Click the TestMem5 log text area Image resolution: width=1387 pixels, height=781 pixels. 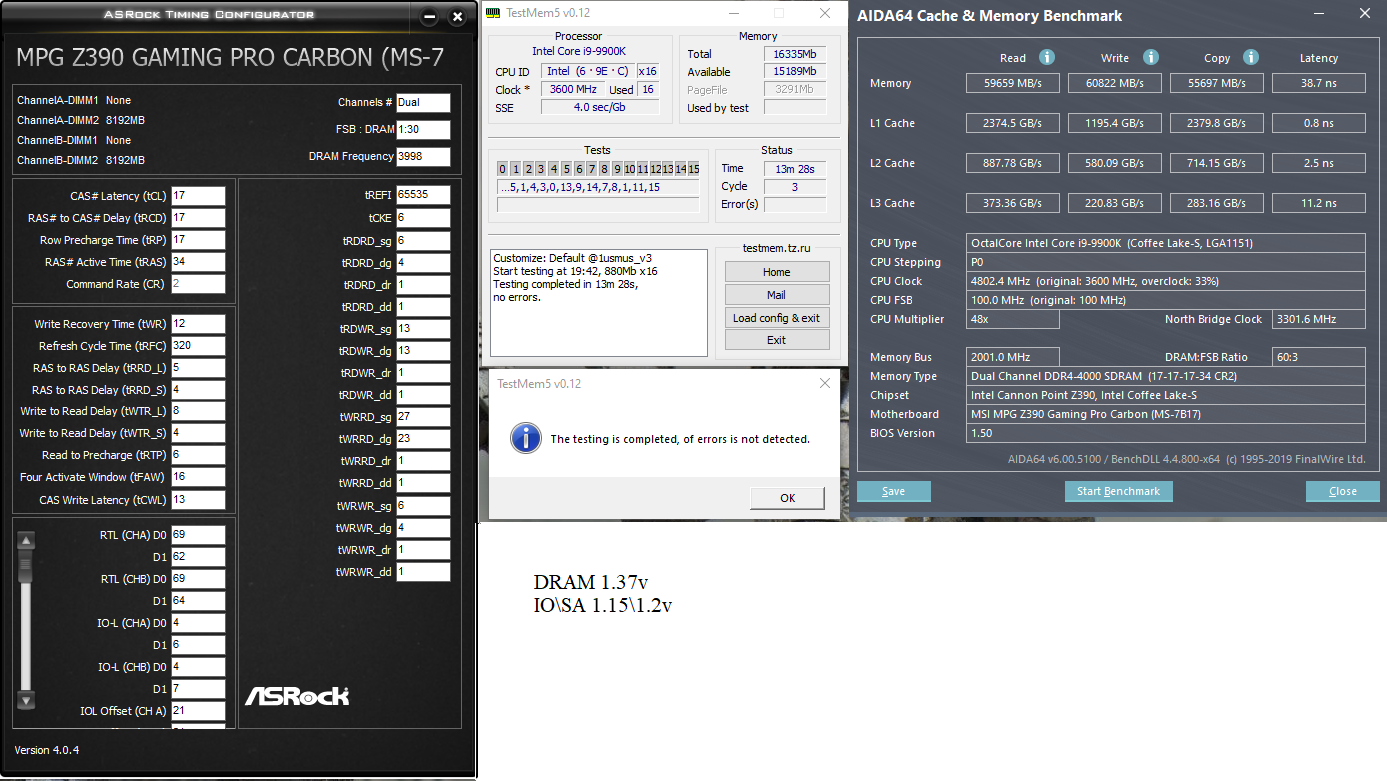pyautogui.click(x=598, y=301)
